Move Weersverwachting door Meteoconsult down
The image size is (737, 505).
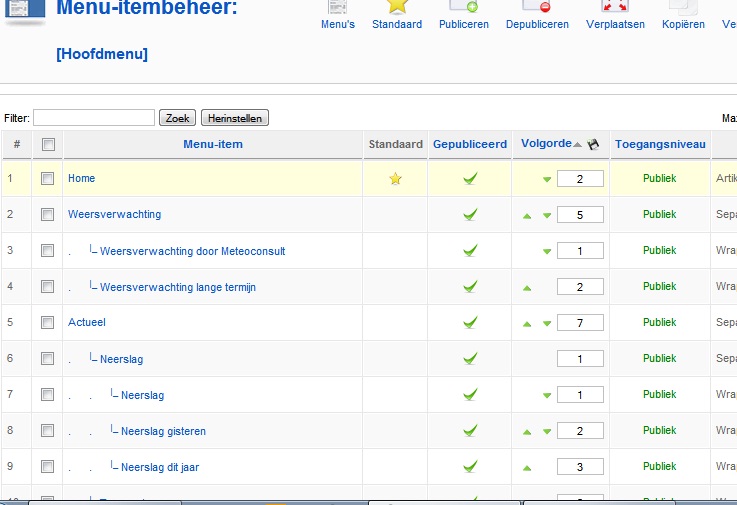pos(547,251)
